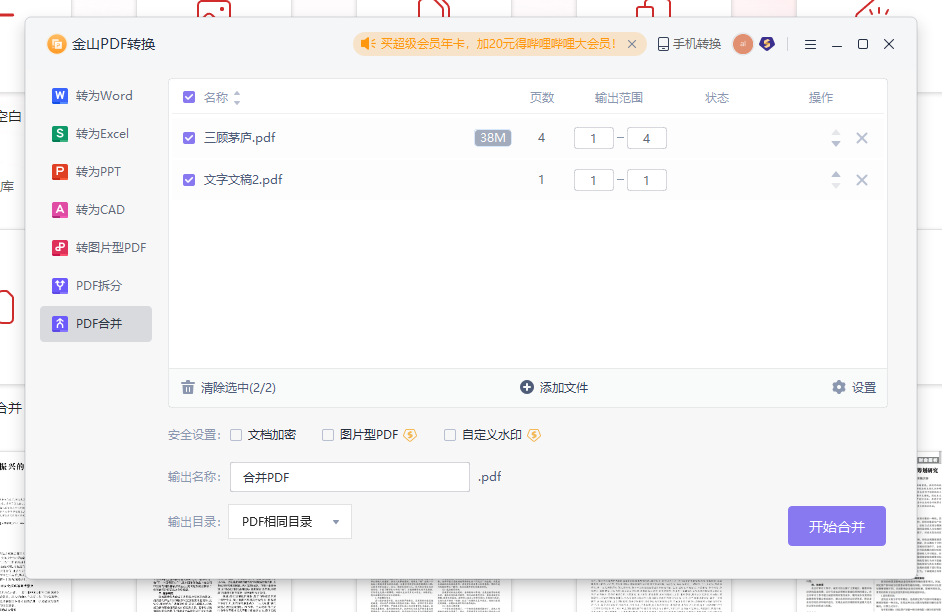This screenshot has width=942, height=612.
Task: Remove 文字文稿2.pdf from the list
Action: pyautogui.click(x=861, y=180)
